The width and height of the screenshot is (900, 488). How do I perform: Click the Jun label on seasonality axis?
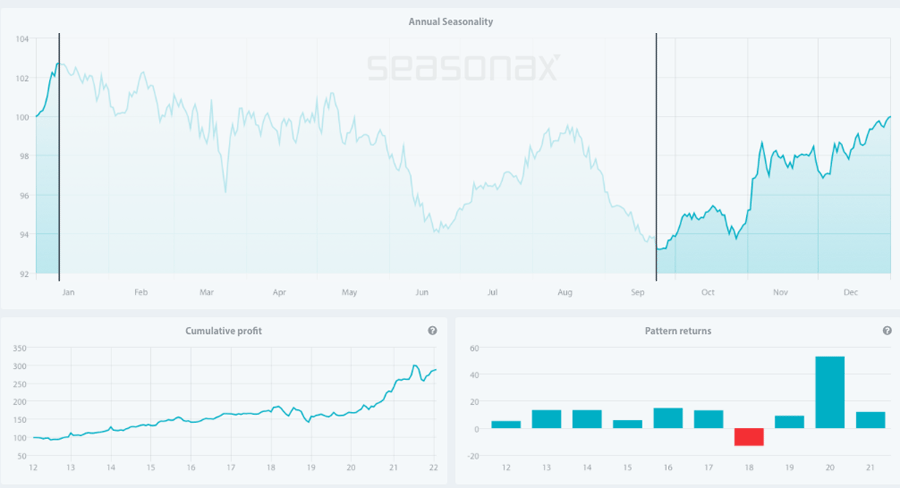422,293
